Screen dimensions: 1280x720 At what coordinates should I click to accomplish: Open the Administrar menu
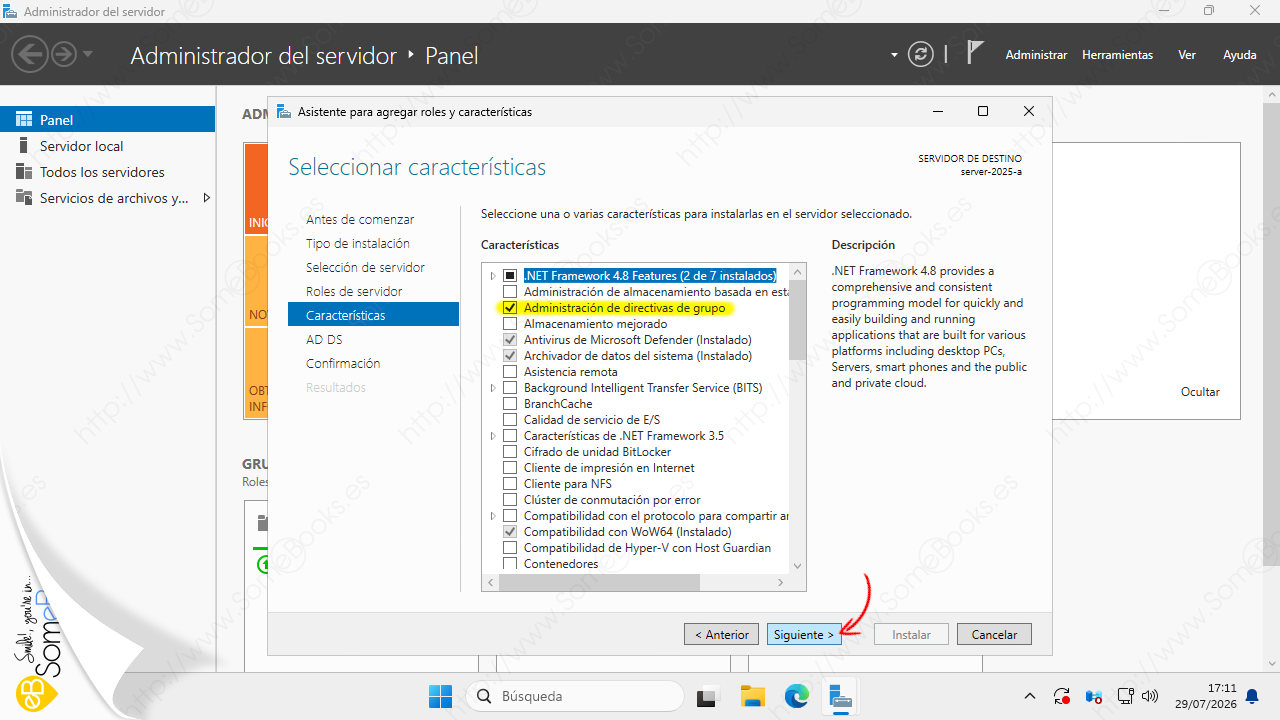point(1036,55)
